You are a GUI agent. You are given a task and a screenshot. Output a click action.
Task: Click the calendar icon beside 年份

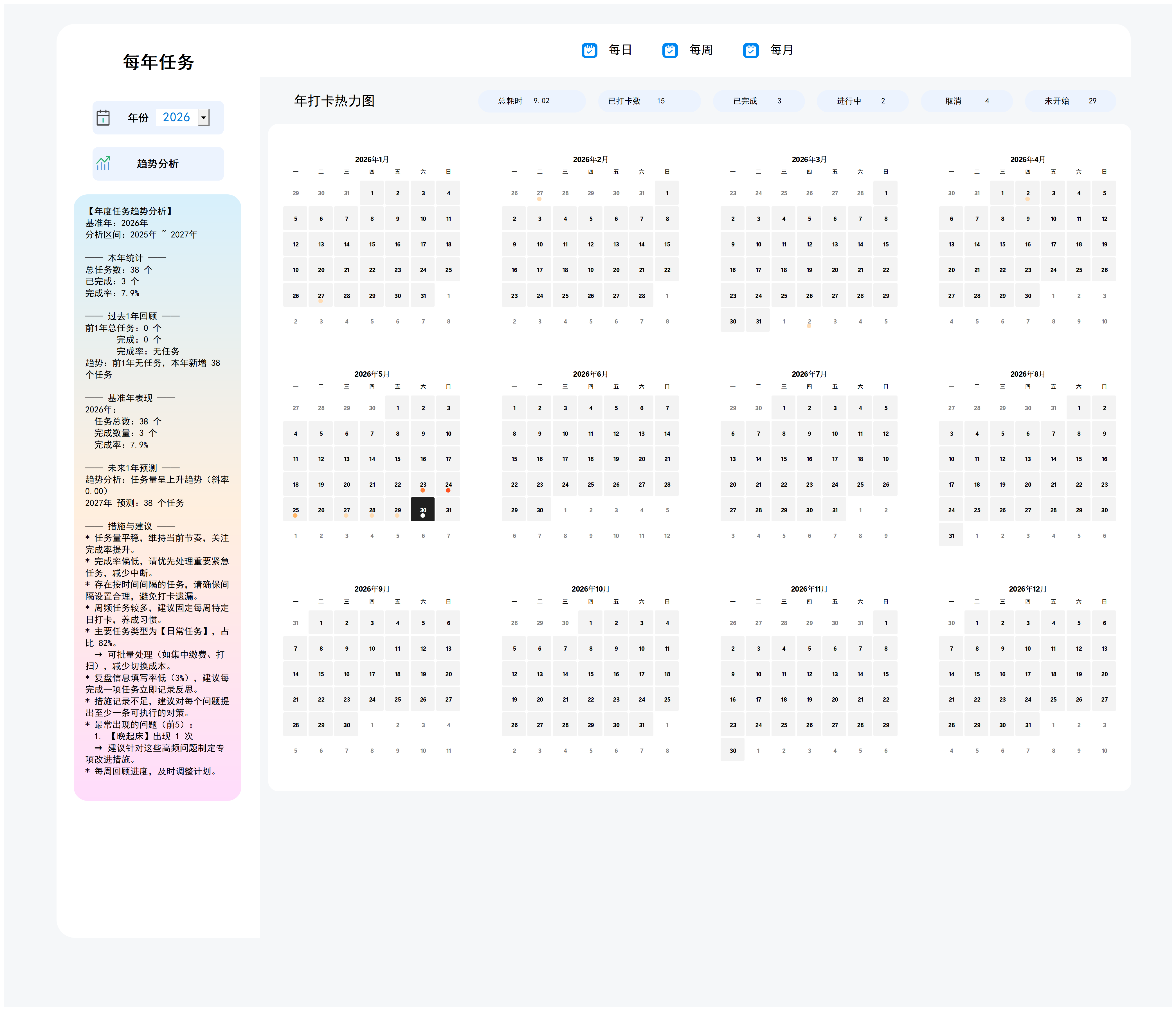[x=103, y=118]
